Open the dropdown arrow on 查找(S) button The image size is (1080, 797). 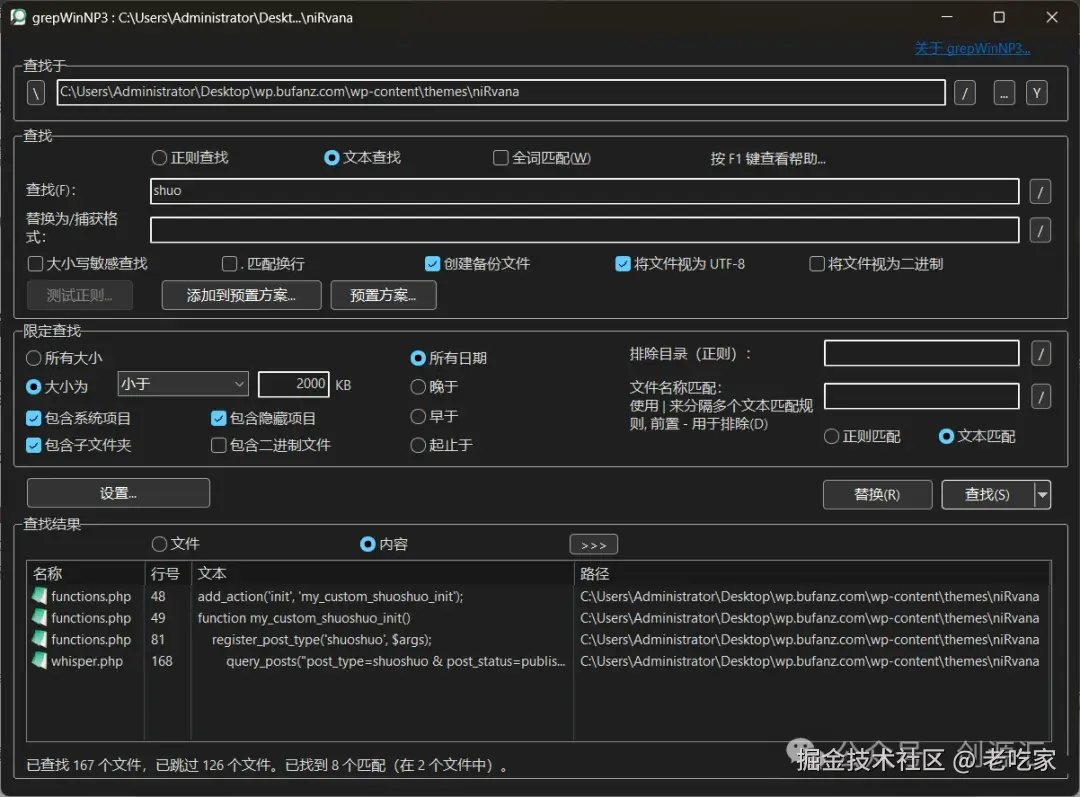click(1043, 494)
